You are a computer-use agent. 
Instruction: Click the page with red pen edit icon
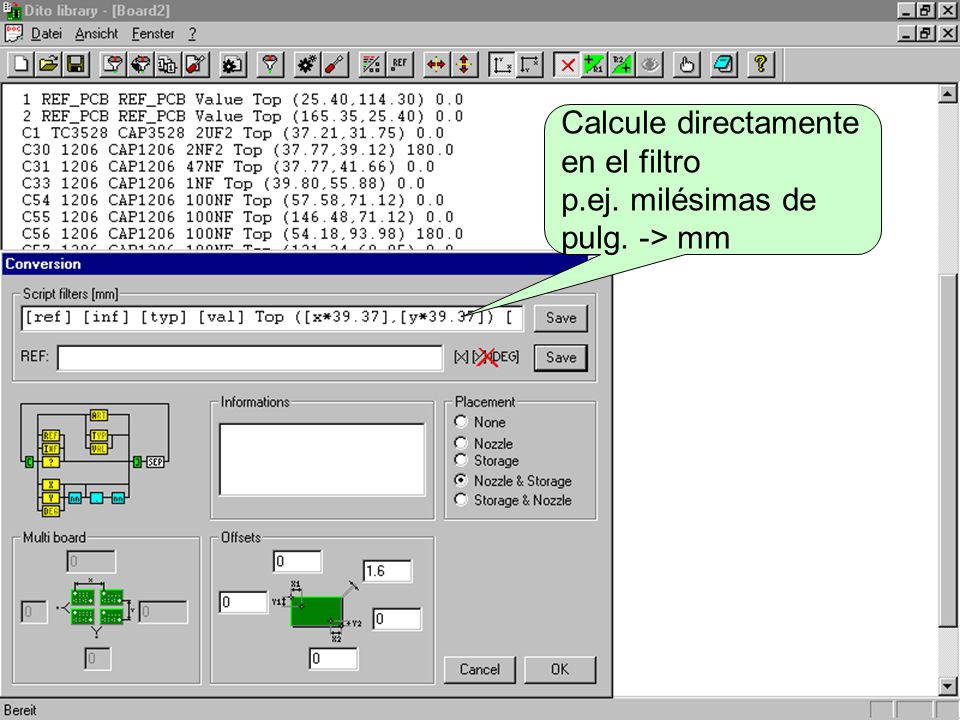[x=195, y=64]
